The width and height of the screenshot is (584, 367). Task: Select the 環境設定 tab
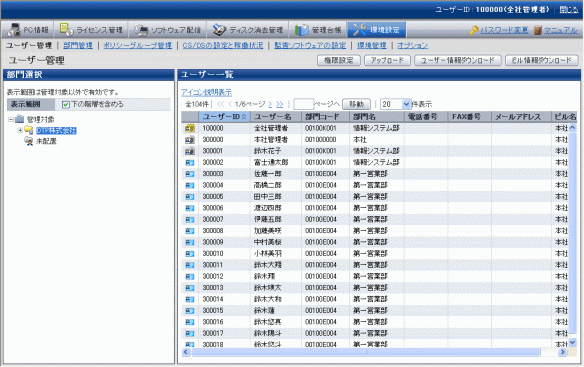coord(377,30)
